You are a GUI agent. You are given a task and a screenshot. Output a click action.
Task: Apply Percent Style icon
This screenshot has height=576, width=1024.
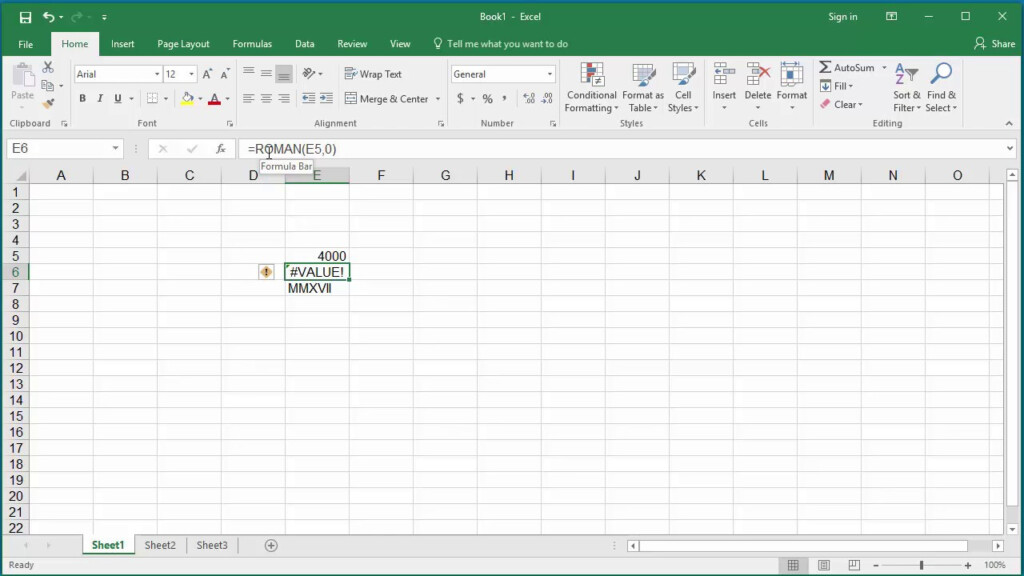tap(487, 99)
